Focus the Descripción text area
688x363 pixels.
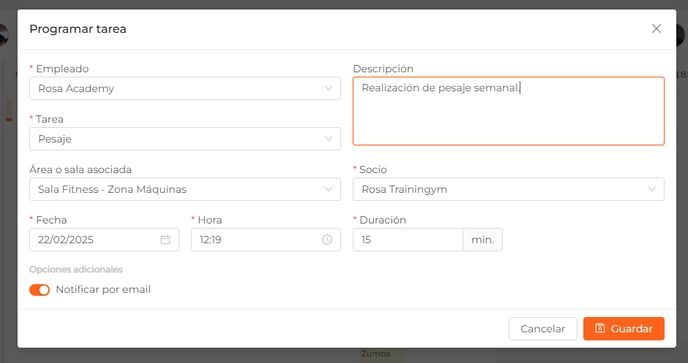509,111
